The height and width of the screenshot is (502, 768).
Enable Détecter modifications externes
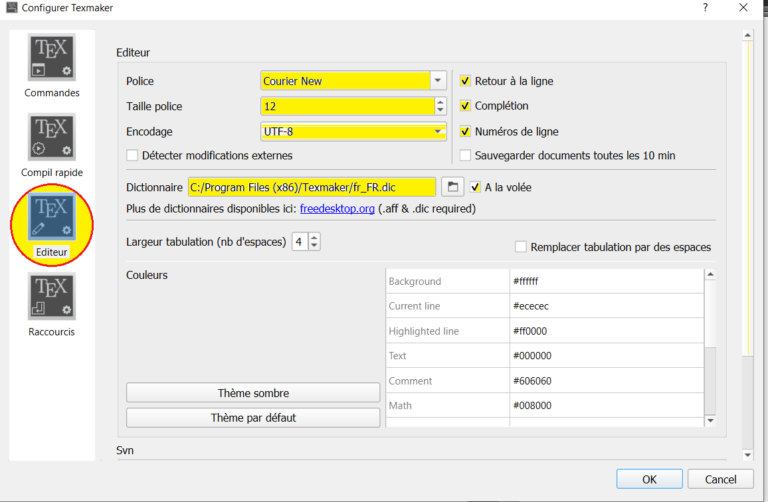(x=132, y=155)
